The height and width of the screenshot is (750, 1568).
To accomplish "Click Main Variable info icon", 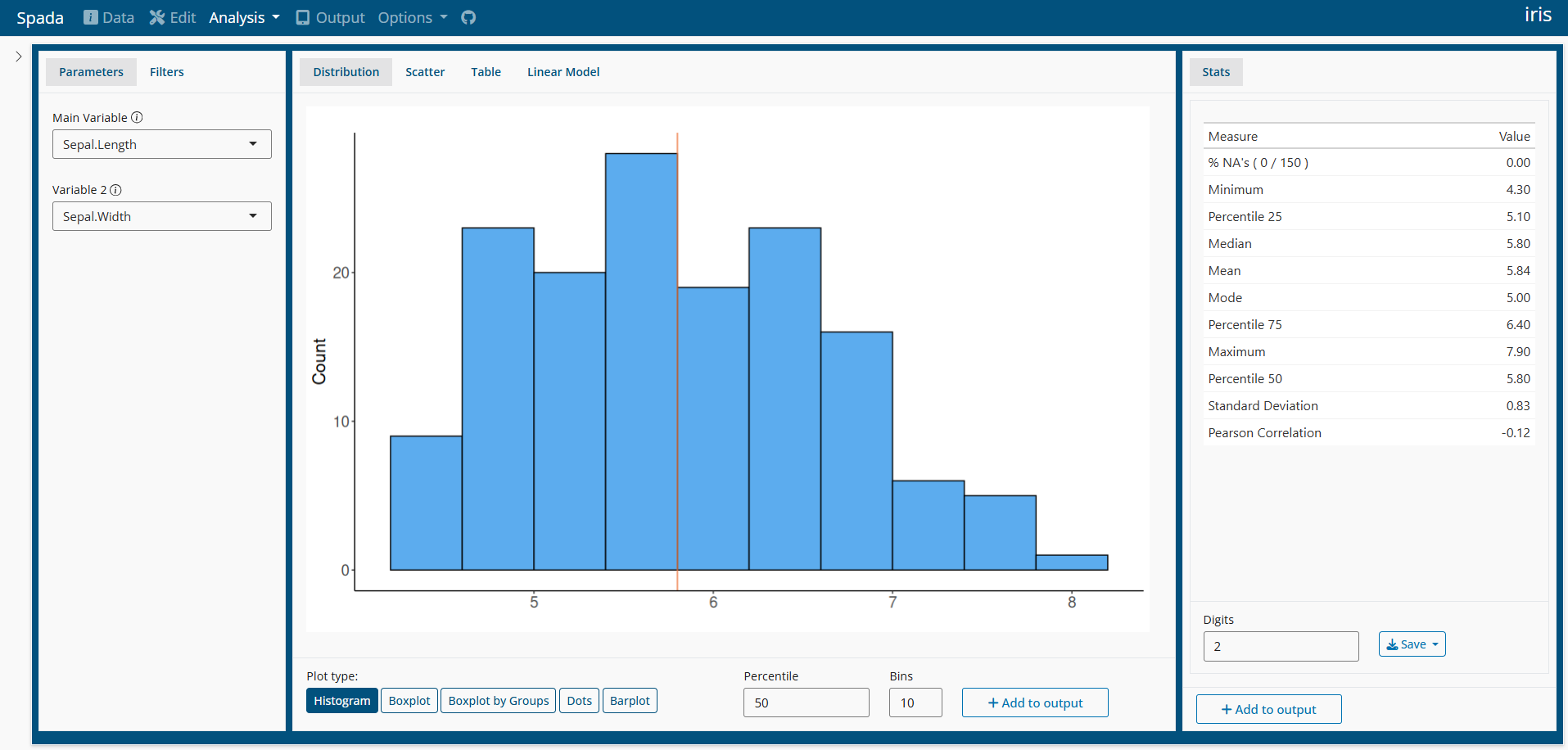I will pos(137,118).
